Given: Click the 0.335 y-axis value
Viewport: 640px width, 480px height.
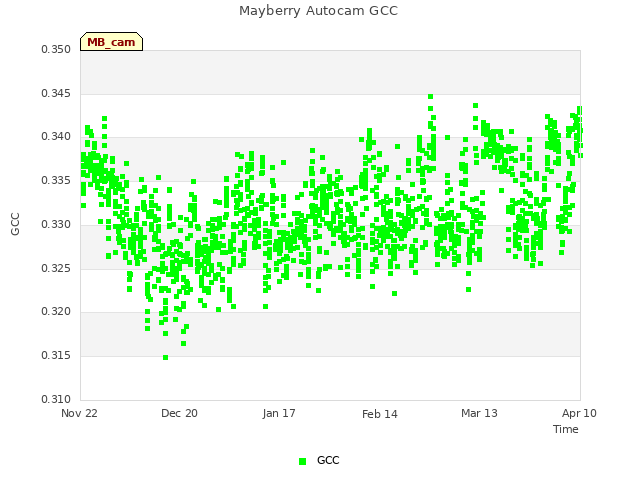Looking at the screenshot, I should coord(56,180).
